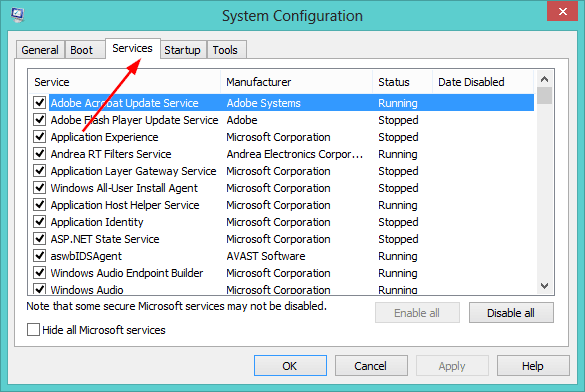Sort by Date Disabled column header
This screenshot has height=392, width=585.
[483, 82]
